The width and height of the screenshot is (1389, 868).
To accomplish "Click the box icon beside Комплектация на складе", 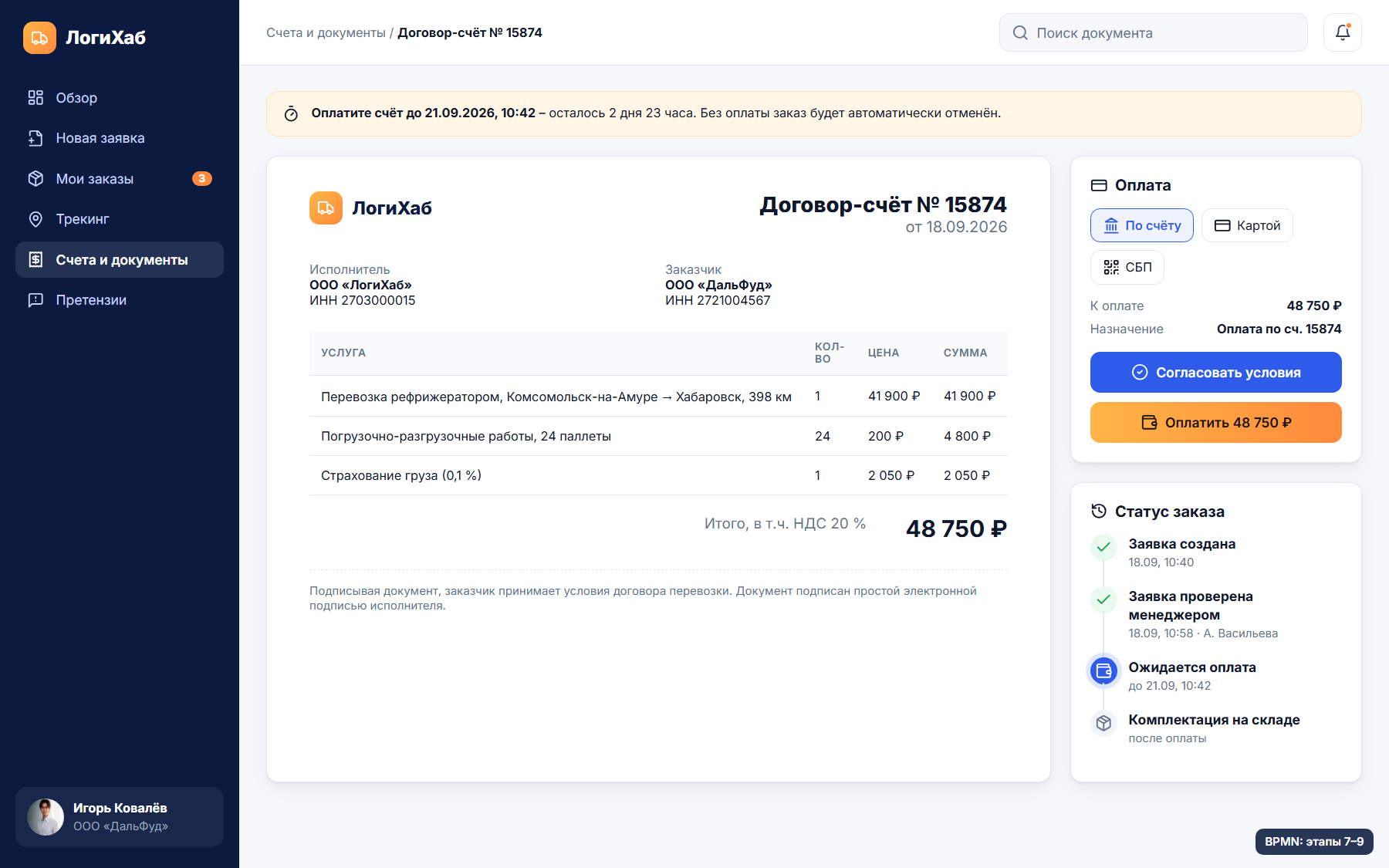I will [1103, 723].
